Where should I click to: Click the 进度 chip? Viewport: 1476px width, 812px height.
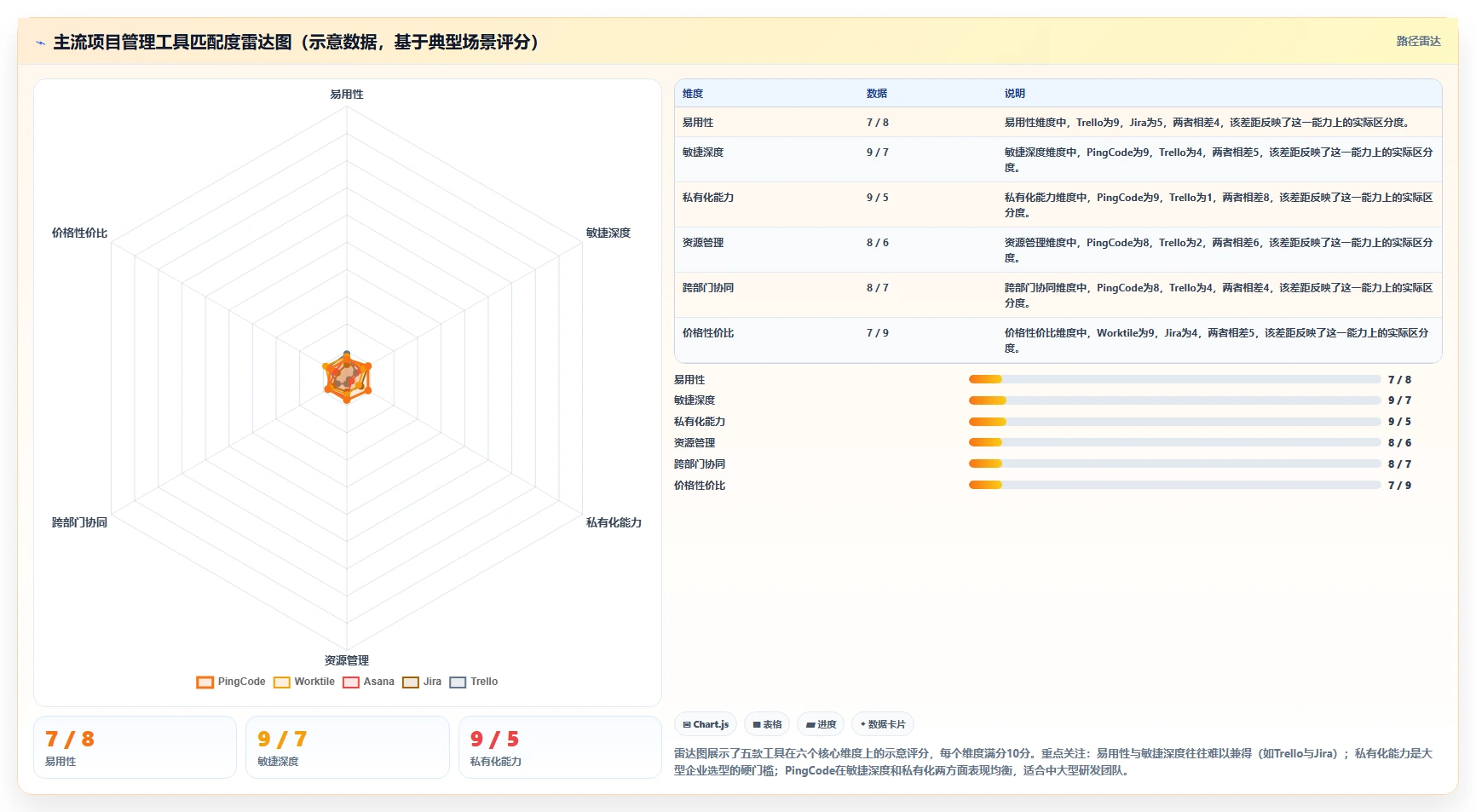(x=821, y=724)
